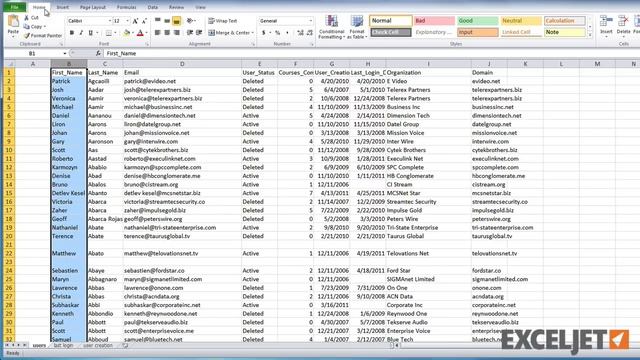This screenshot has height=360, width=640.
Task: Click Decrease Indent icon
Action: (190, 33)
